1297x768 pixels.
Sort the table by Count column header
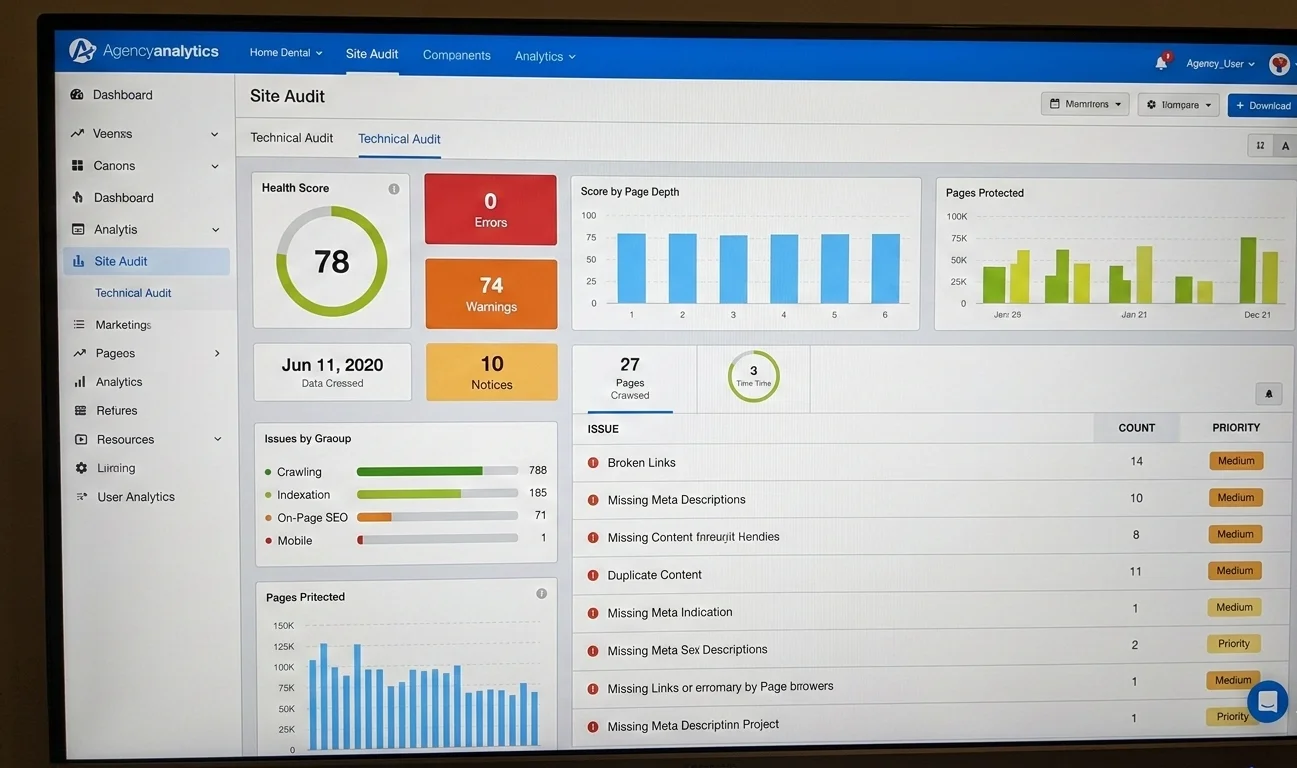click(1136, 428)
